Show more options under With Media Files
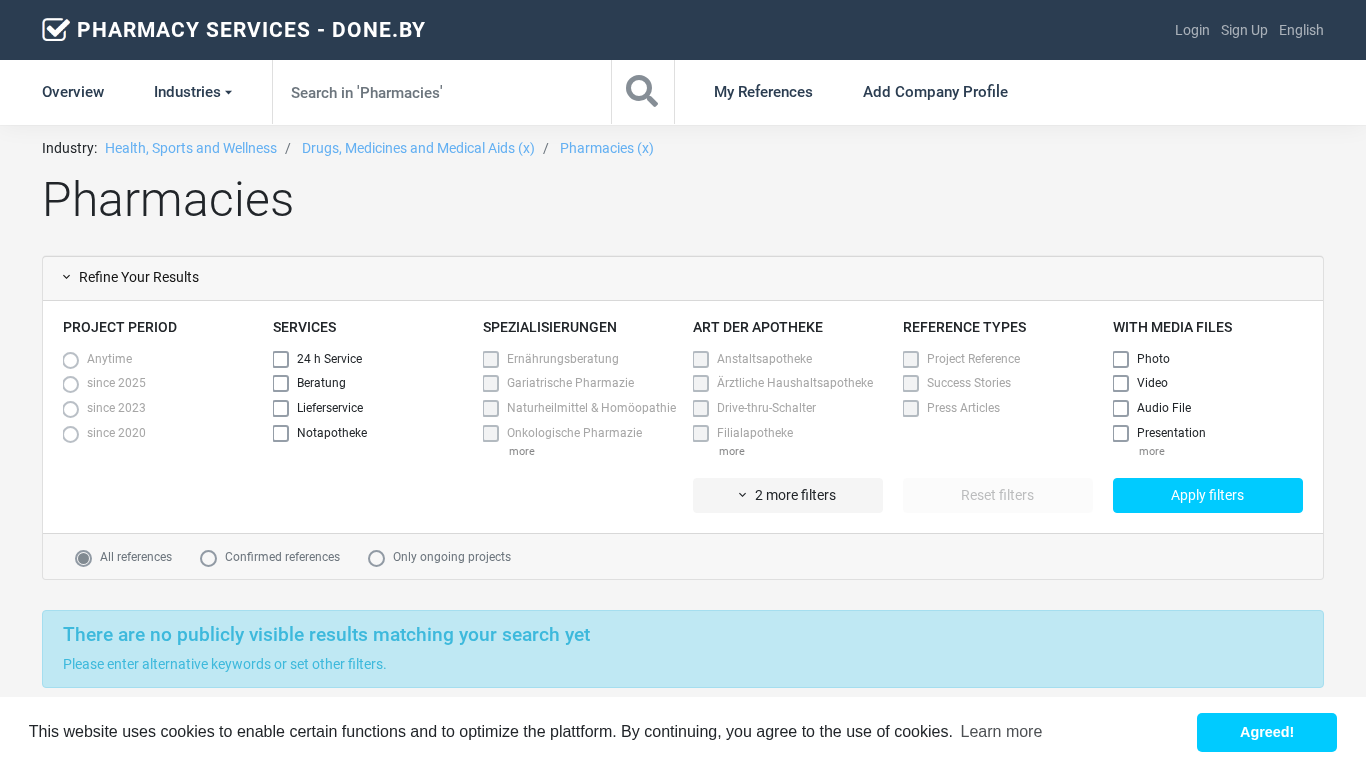 (1151, 452)
